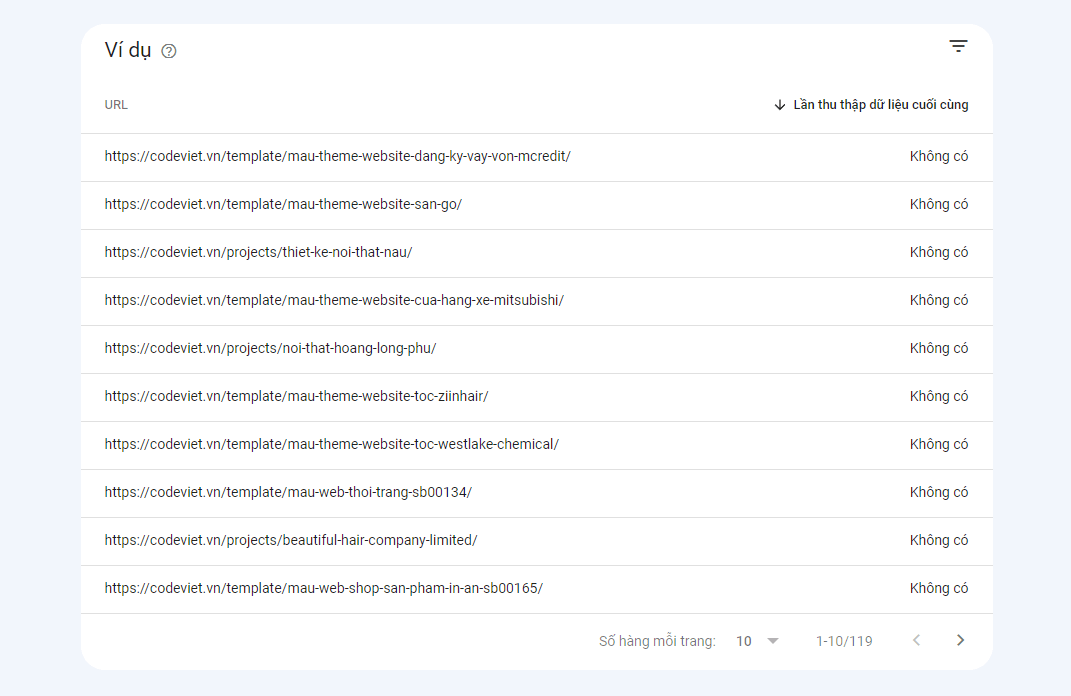Select the mau-theme-website-san-go URL row

[x=283, y=205]
